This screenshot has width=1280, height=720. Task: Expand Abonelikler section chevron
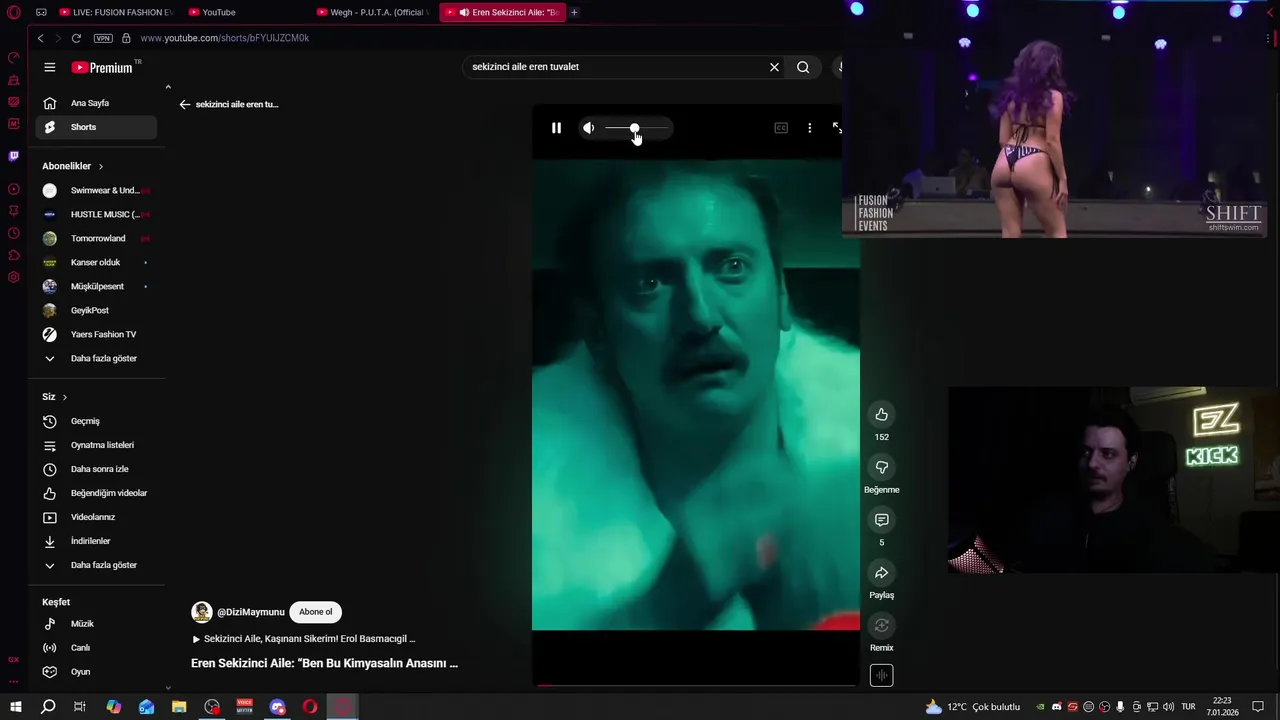tap(101, 166)
